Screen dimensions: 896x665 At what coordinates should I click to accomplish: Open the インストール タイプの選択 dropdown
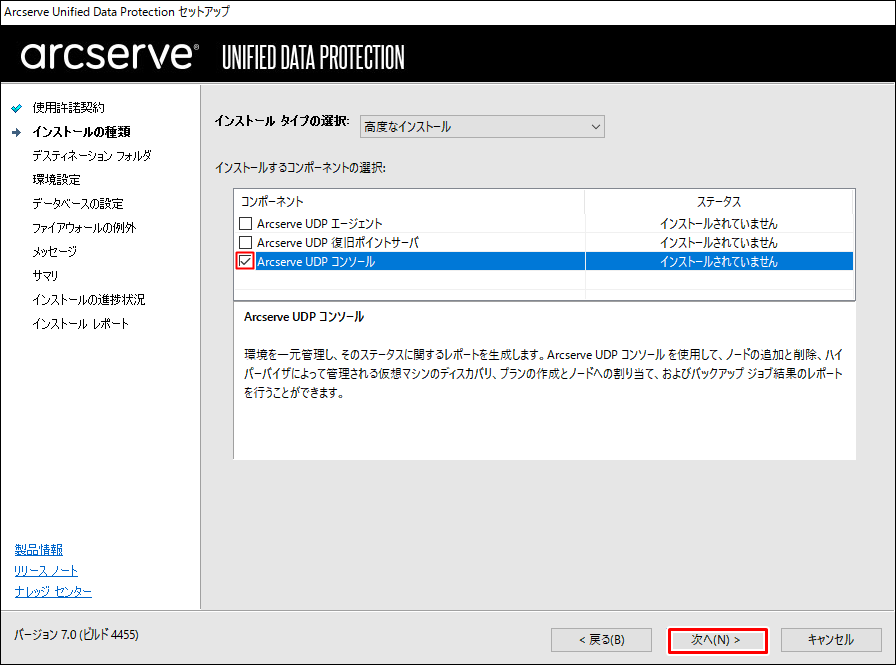point(482,126)
